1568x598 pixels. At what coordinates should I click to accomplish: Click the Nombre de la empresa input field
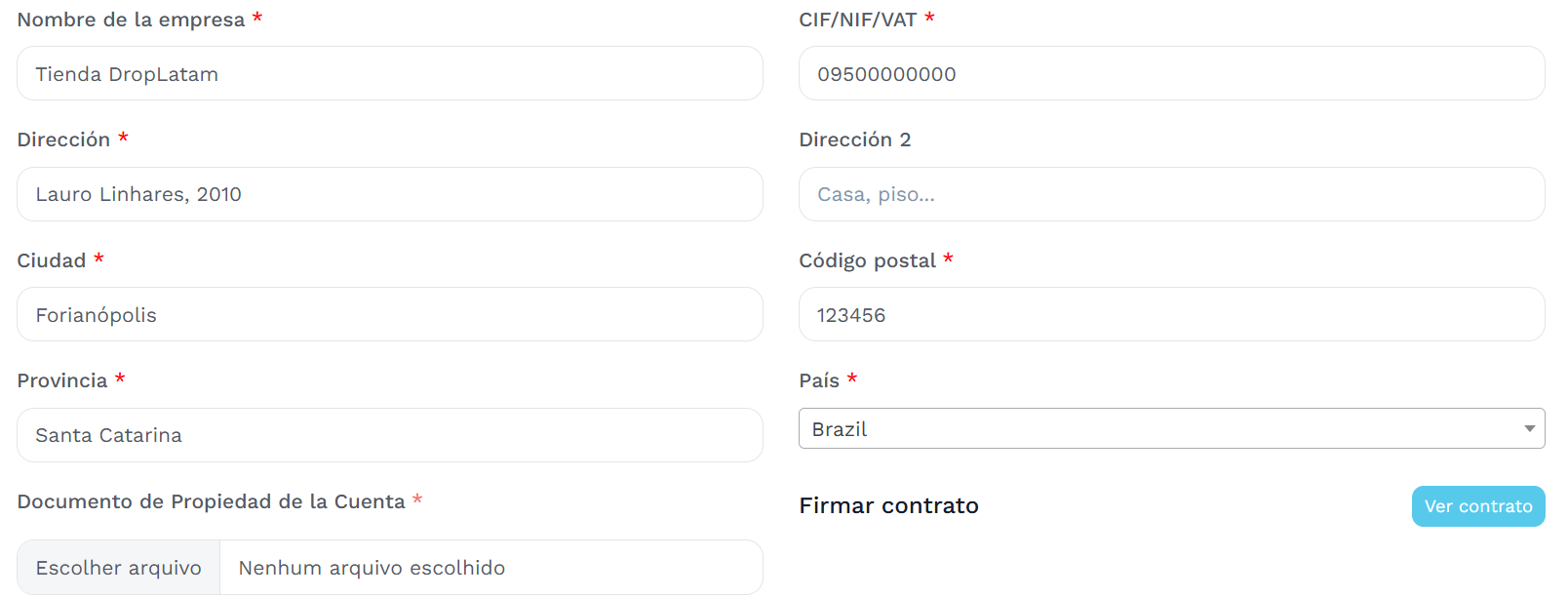click(x=389, y=74)
